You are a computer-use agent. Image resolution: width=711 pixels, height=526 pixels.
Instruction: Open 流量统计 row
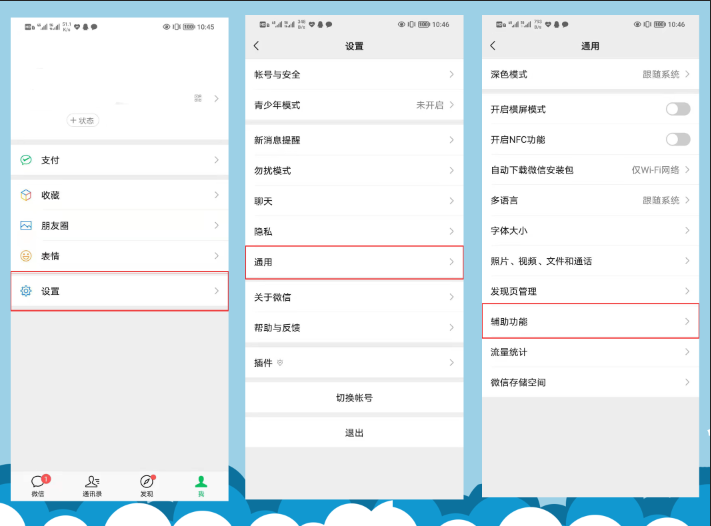[590, 352]
